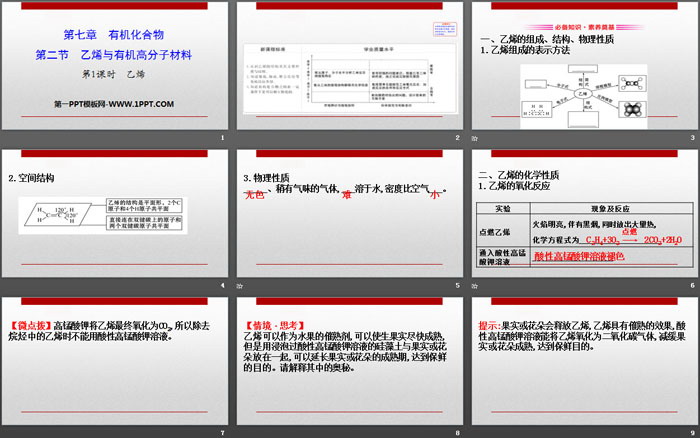This screenshot has width=700, height=438.
Task: Open slide 1 title thumbnail 第七章 有机化合物
Action: pos(113,32)
